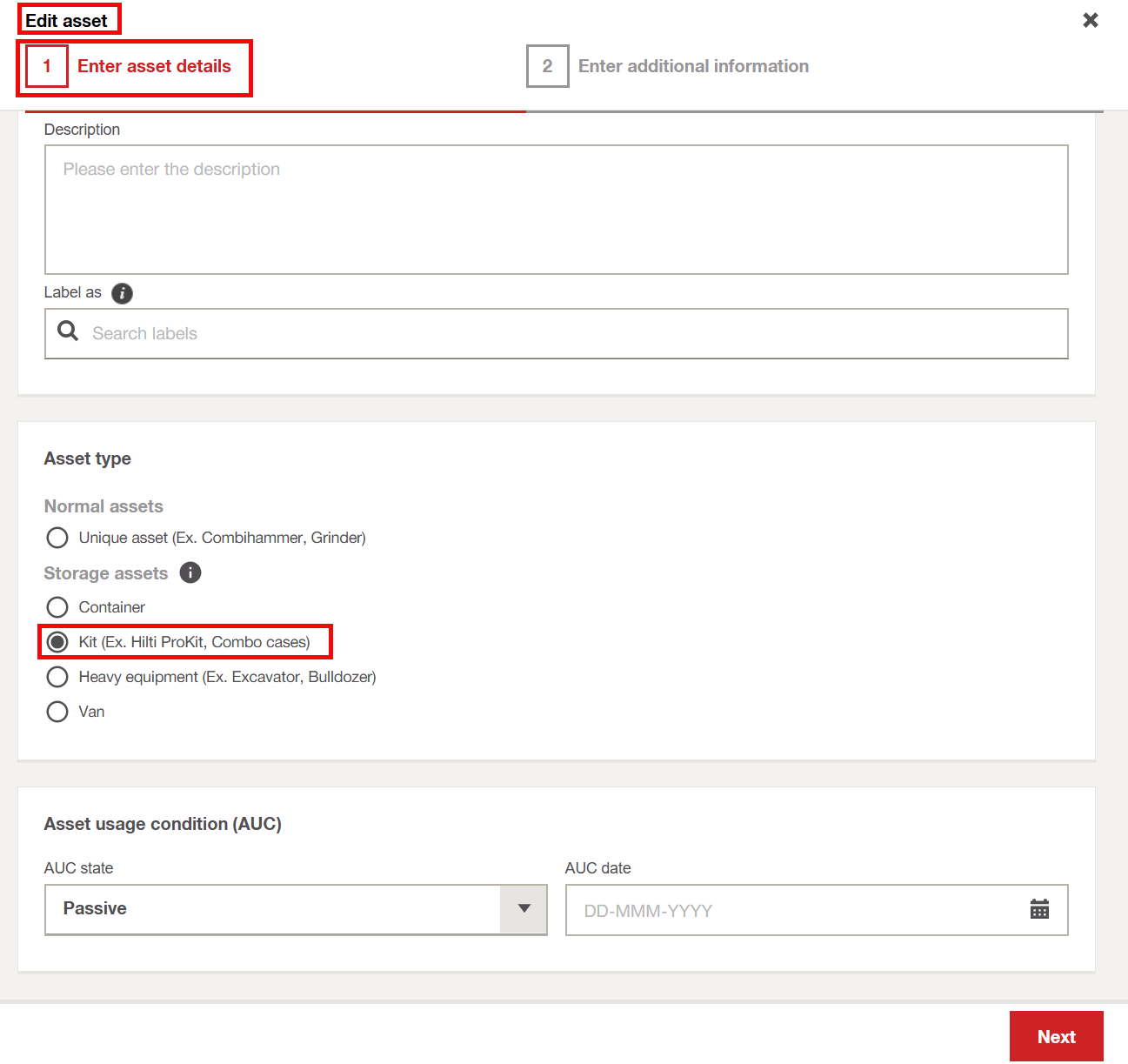Select the Container asset type
The image size is (1128, 1064).
coord(57,607)
